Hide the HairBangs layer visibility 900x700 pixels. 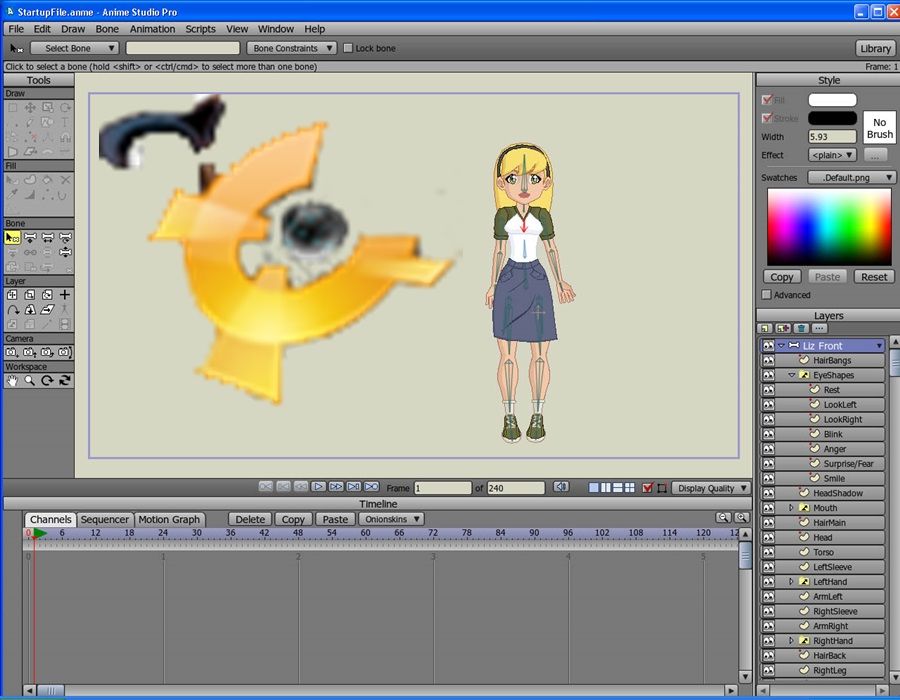pos(768,360)
